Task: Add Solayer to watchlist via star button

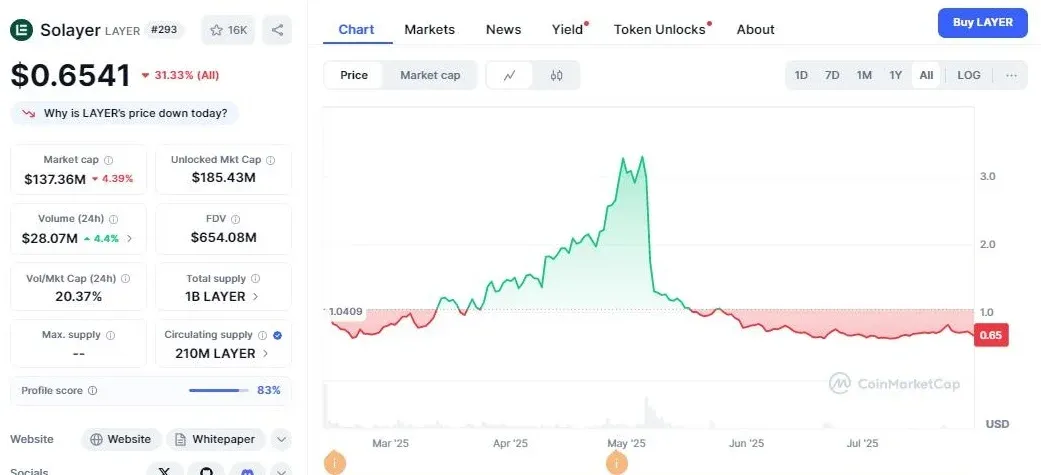Action: [x=228, y=30]
